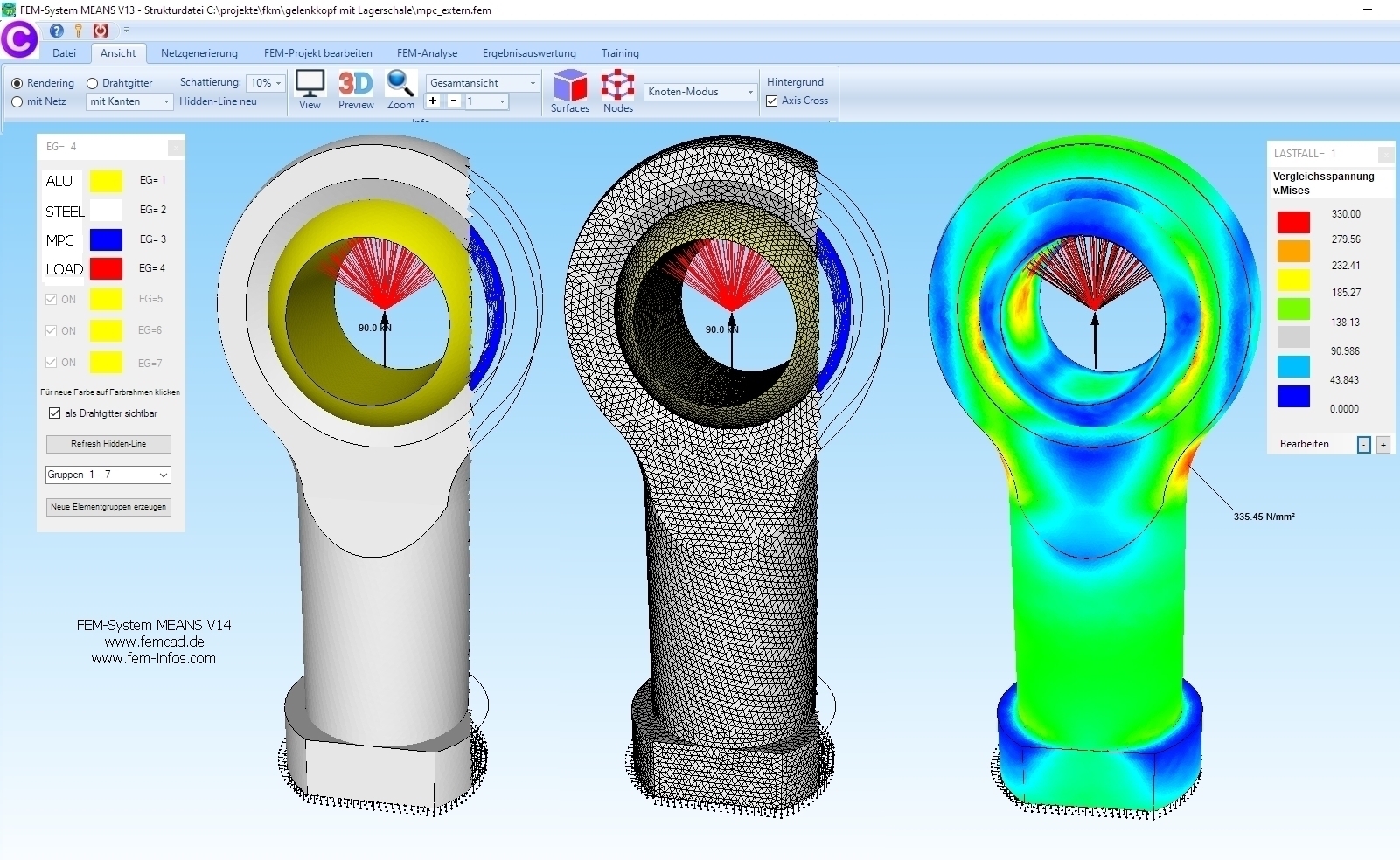Image resolution: width=1400 pixels, height=860 pixels.
Task: Toggle the ON checkbox for EG=7
Action: [x=51, y=362]
